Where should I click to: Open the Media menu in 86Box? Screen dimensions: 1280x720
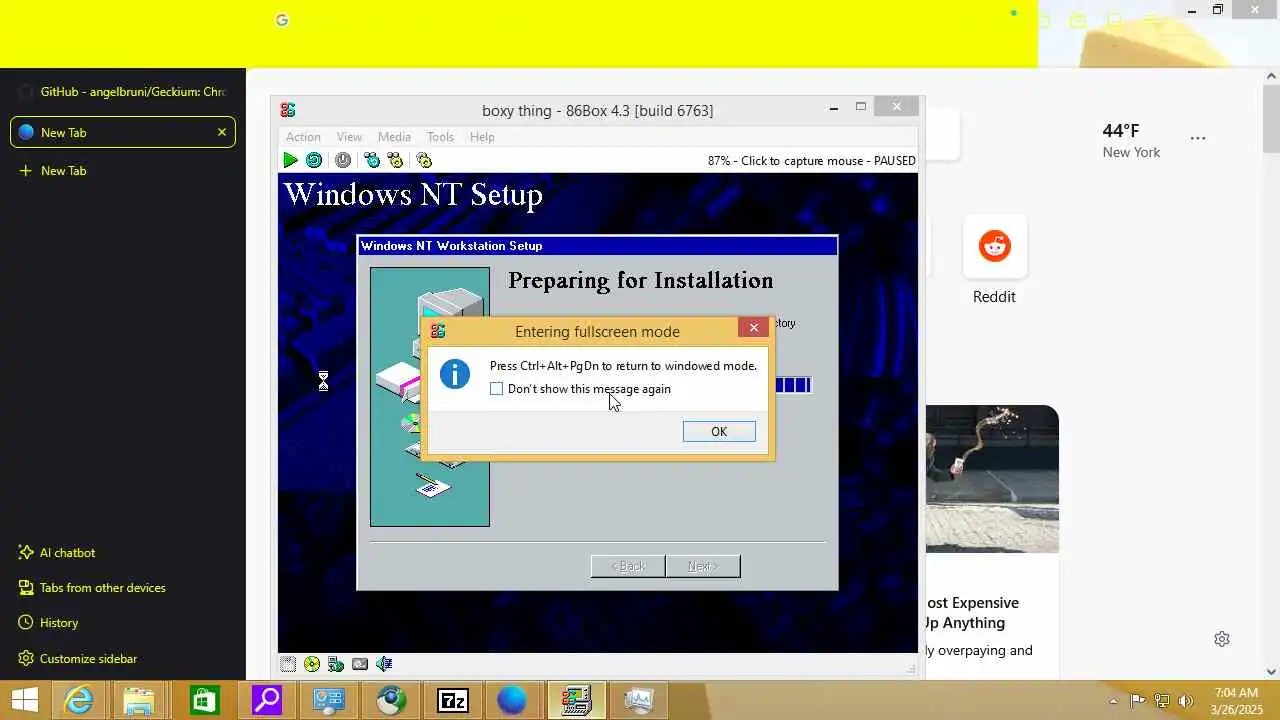[x=394, y=137]
